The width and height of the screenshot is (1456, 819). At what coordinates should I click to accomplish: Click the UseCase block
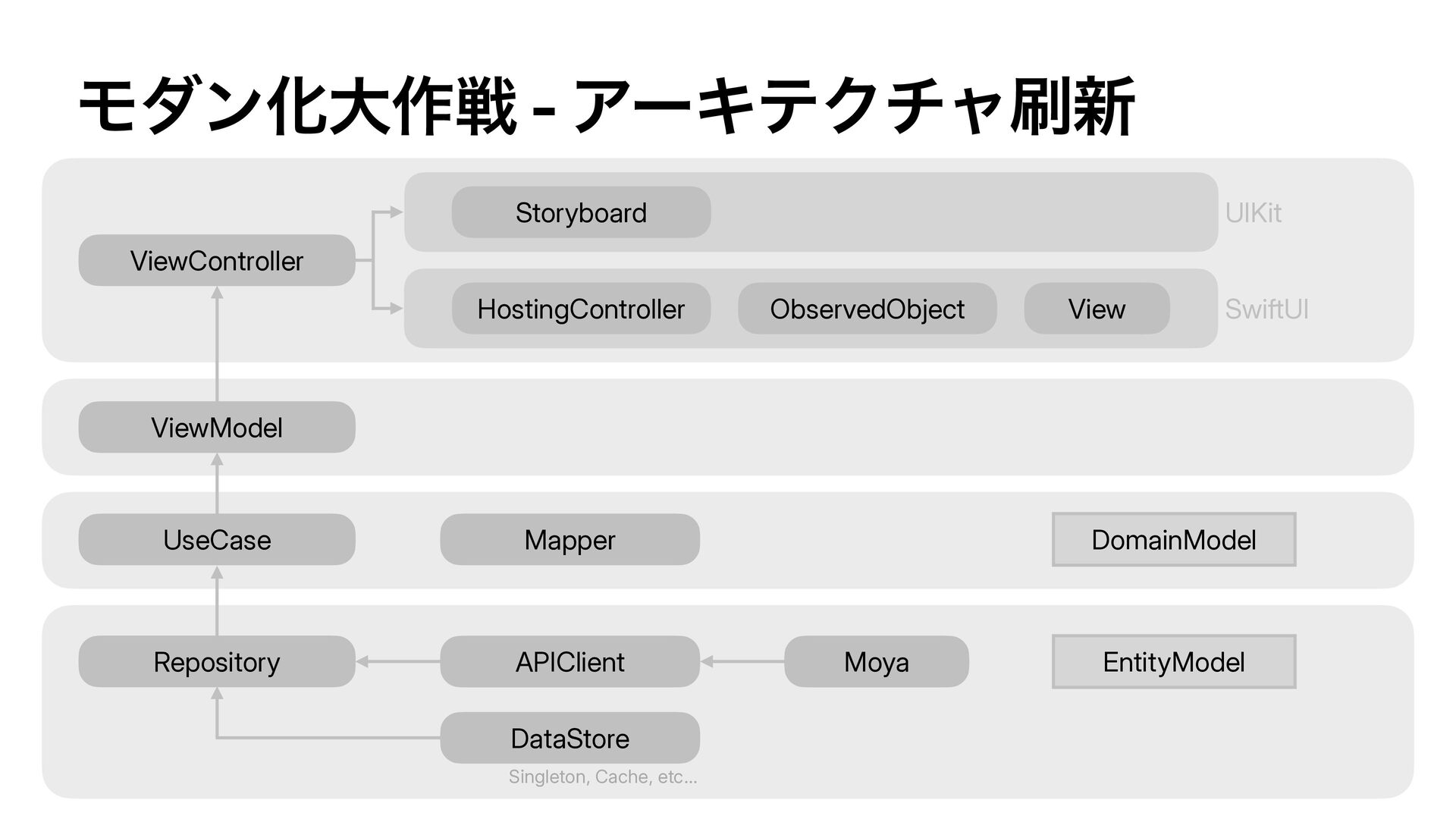pos(217,539)
